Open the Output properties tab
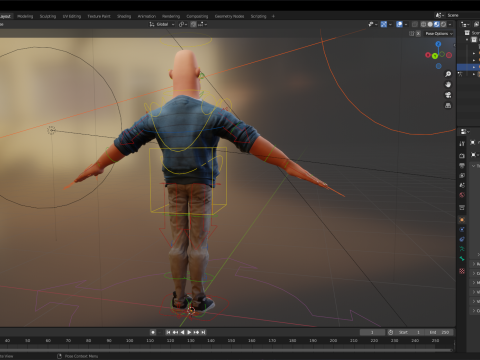The height and width of the screenshot is (360, 480). (x=462, y=166)
